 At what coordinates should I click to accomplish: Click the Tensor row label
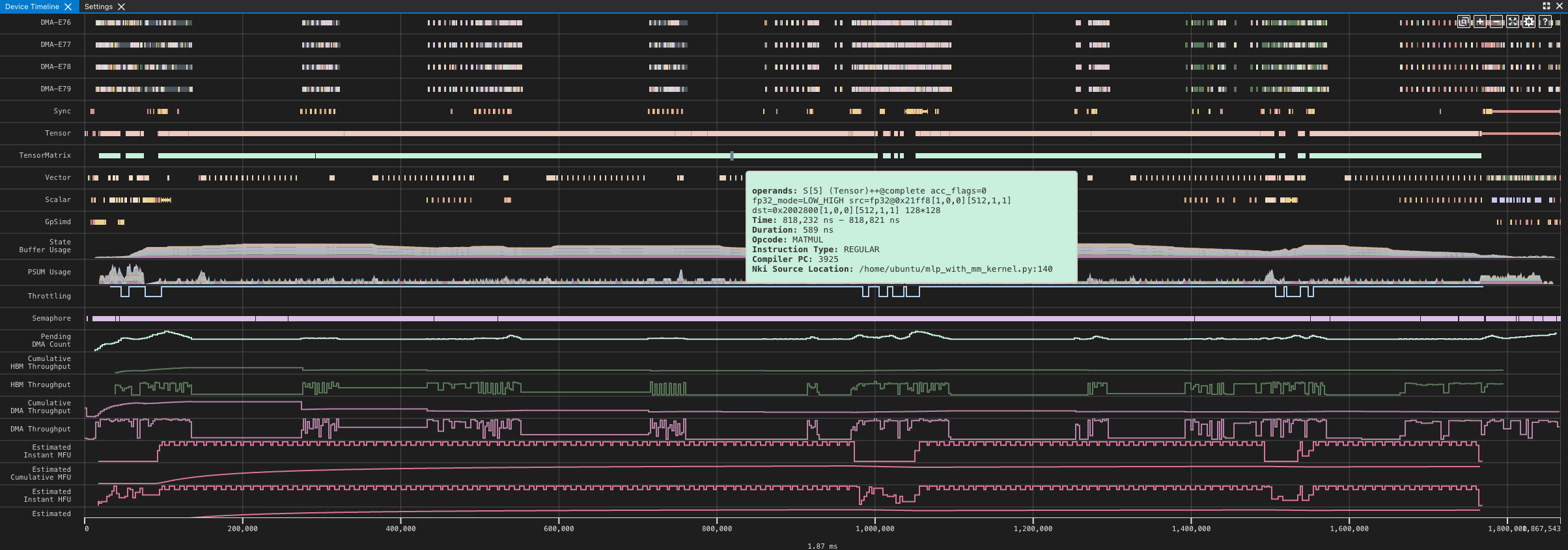pos(58,133)
